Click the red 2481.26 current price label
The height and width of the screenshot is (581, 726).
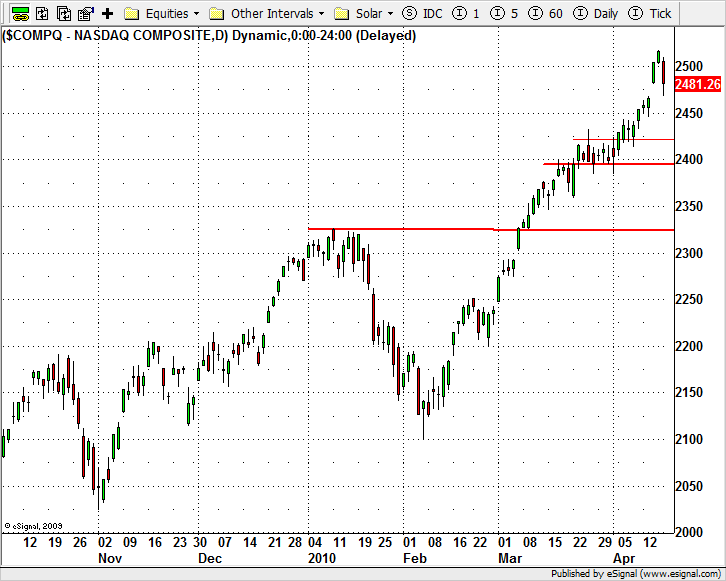tap(698, 84)
